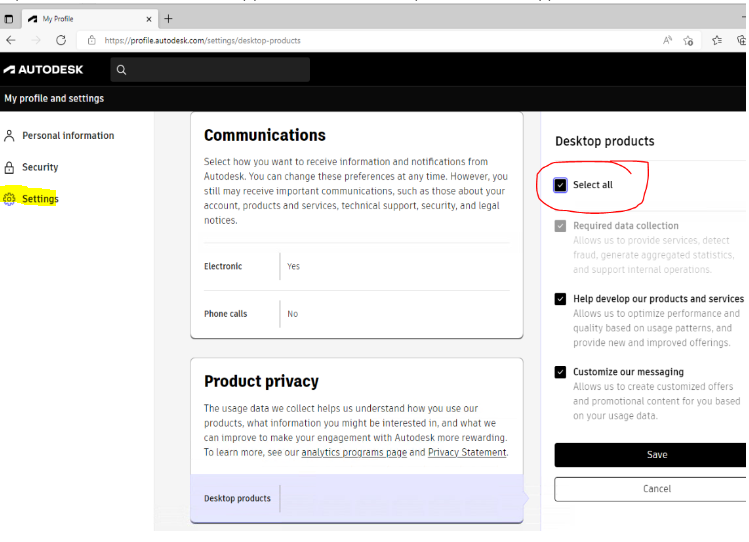Open a new browser tab
The height and width of the screenshot is (542, 749).
(168, 19)
